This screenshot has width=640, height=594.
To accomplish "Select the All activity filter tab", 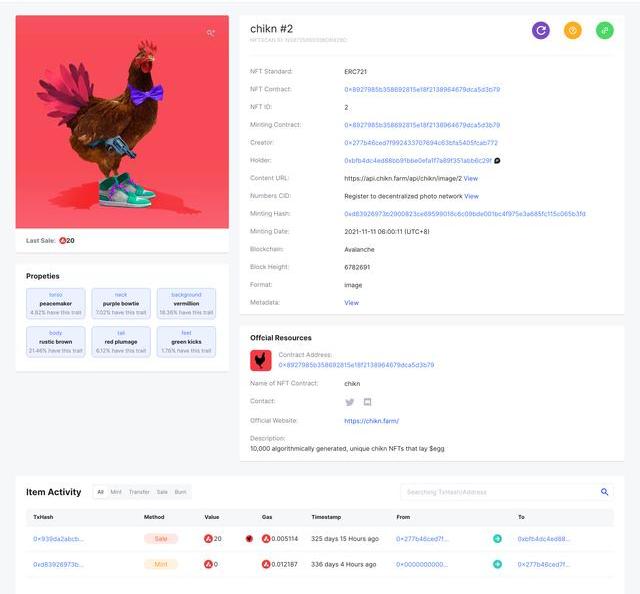I will [x=100, y=492].
